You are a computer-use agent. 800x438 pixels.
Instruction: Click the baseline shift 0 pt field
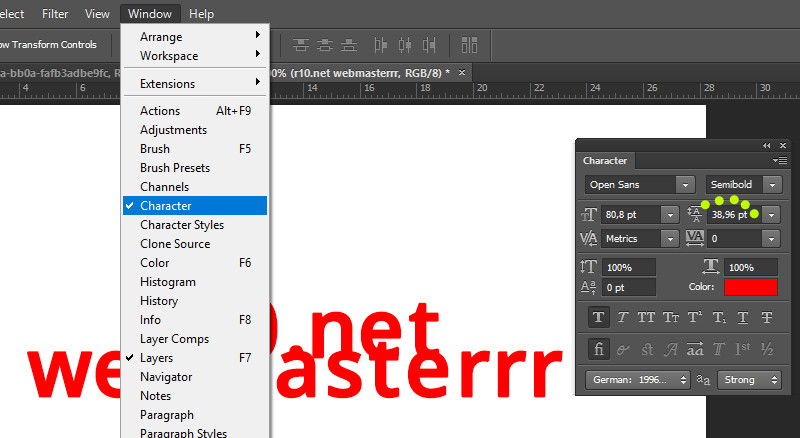pyautogui.click(x=629, y=287)
